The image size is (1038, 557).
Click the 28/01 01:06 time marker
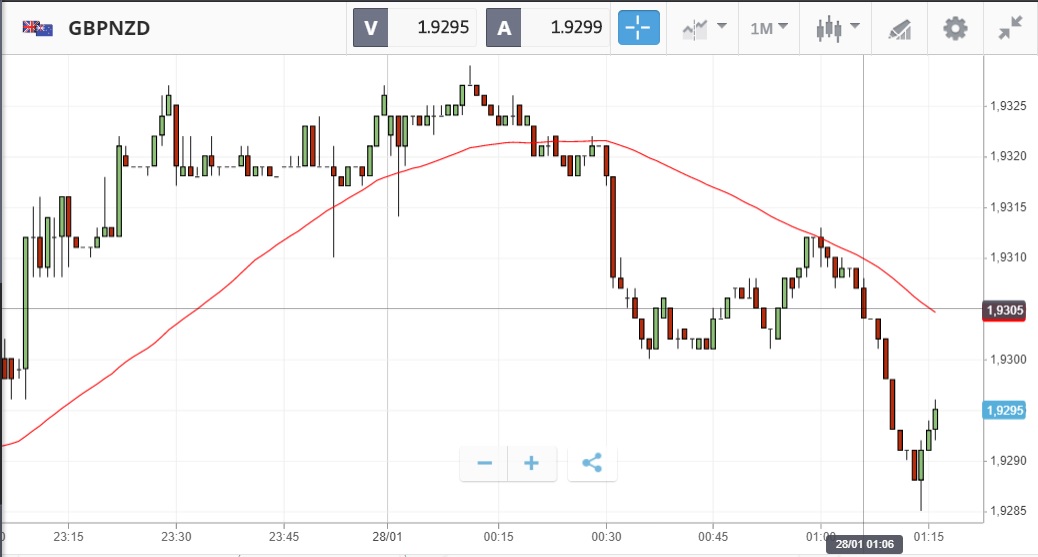[x=866, y=544]
